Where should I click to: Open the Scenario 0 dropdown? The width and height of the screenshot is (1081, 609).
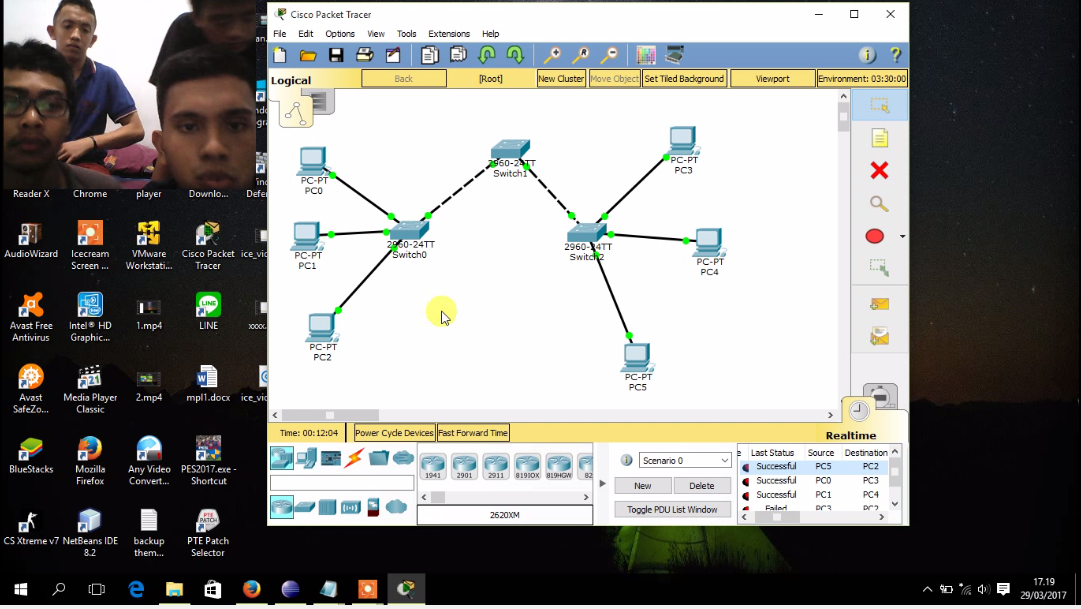pyautogui.click(x=685, y=460)
